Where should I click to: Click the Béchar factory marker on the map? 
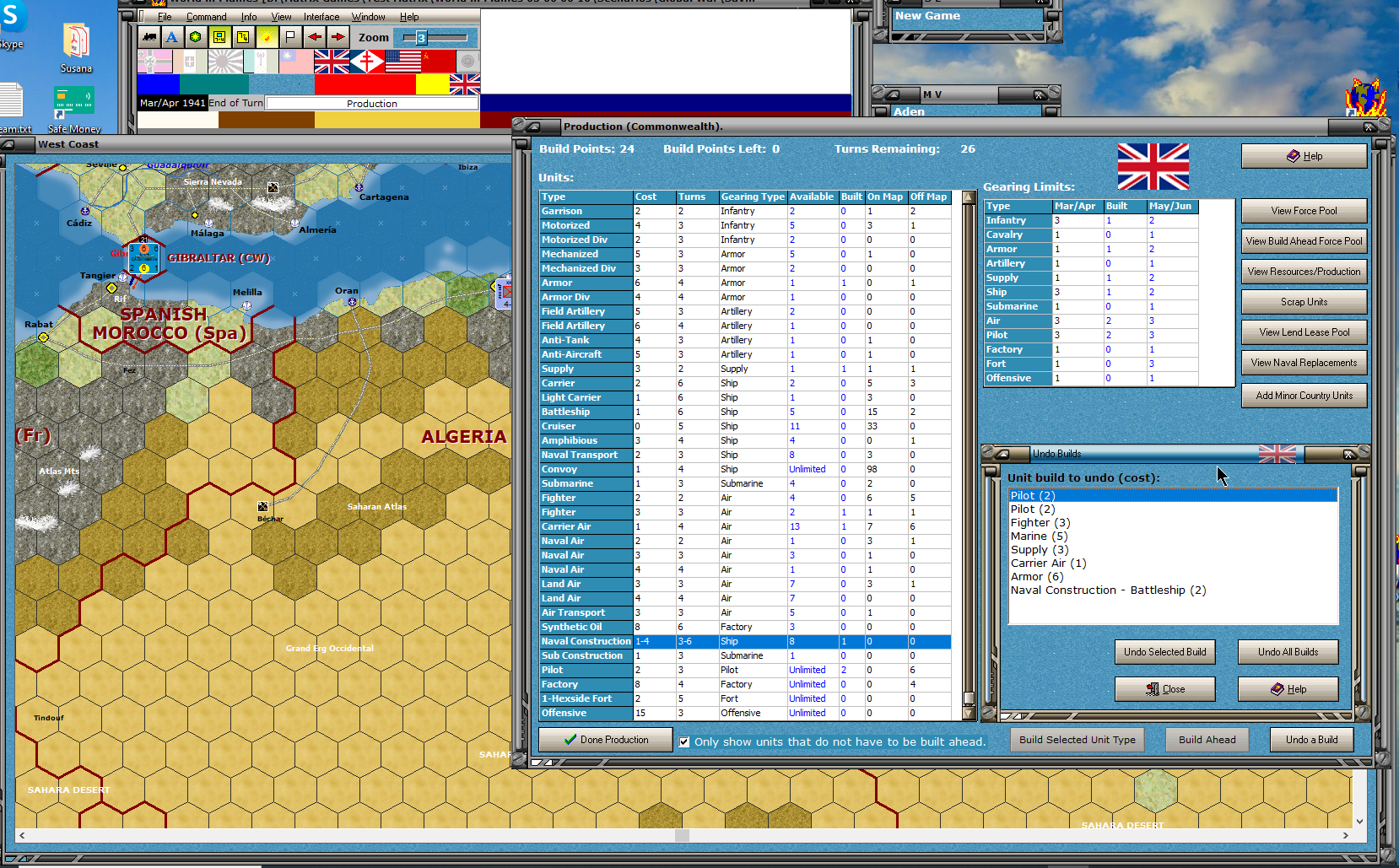[262, 506]
